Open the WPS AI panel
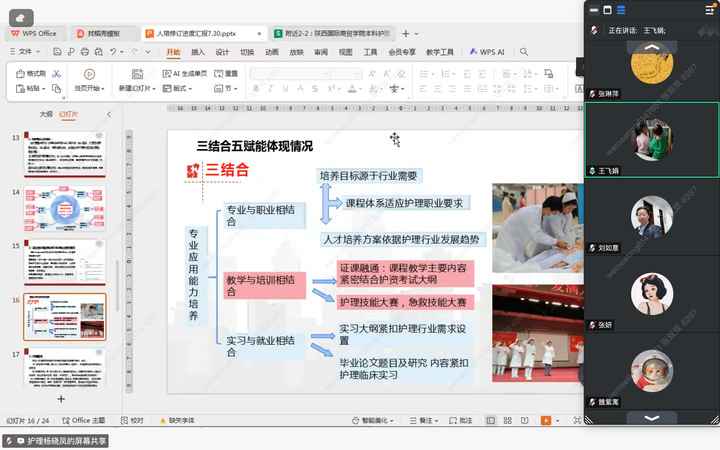Image resolution: width=720 pixels, height=450 pixels. click(x=486, y=51)
